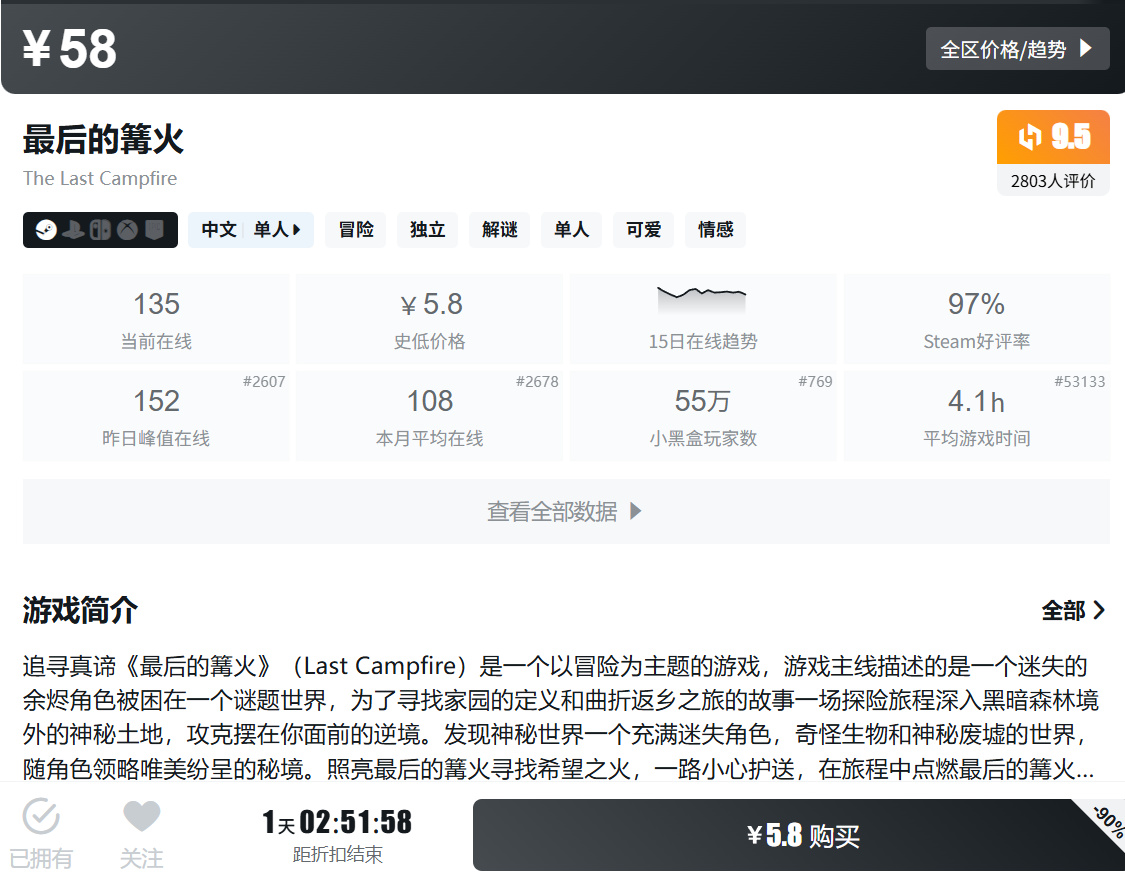
Task: Select the 解谜 tag
Action: (x=499, y=230)
